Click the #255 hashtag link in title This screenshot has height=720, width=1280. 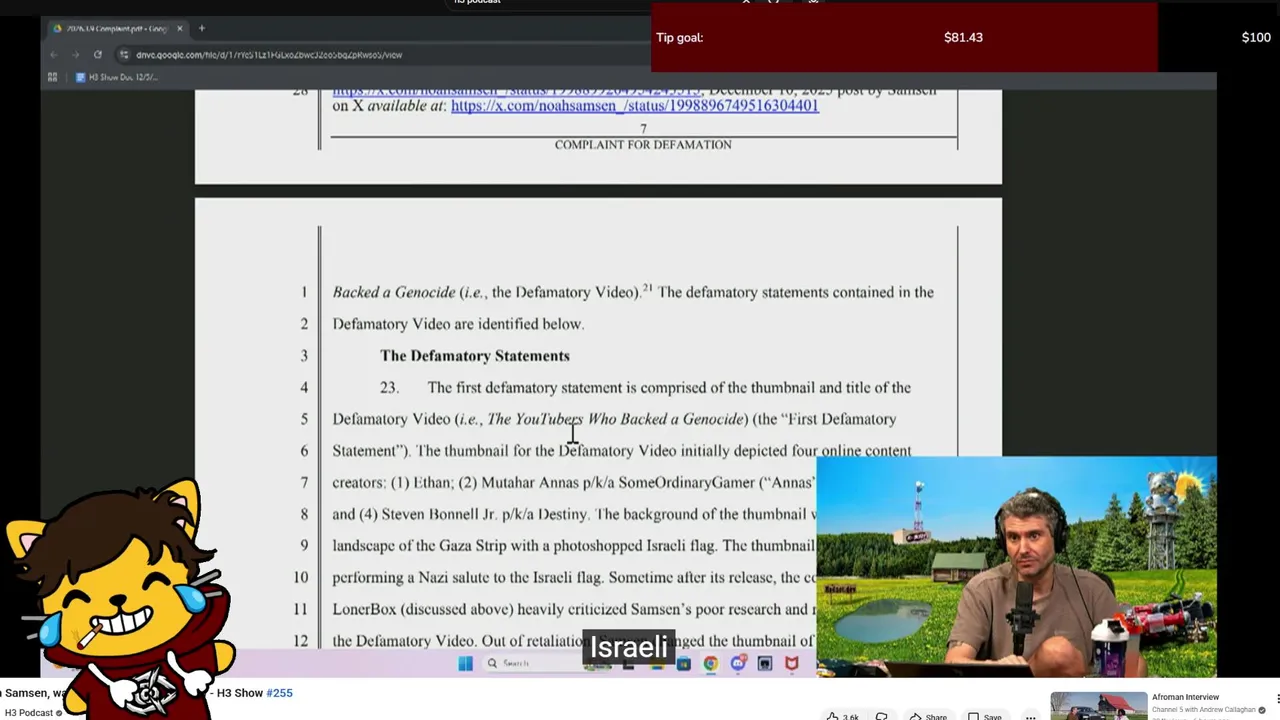[x=279, y=693]
